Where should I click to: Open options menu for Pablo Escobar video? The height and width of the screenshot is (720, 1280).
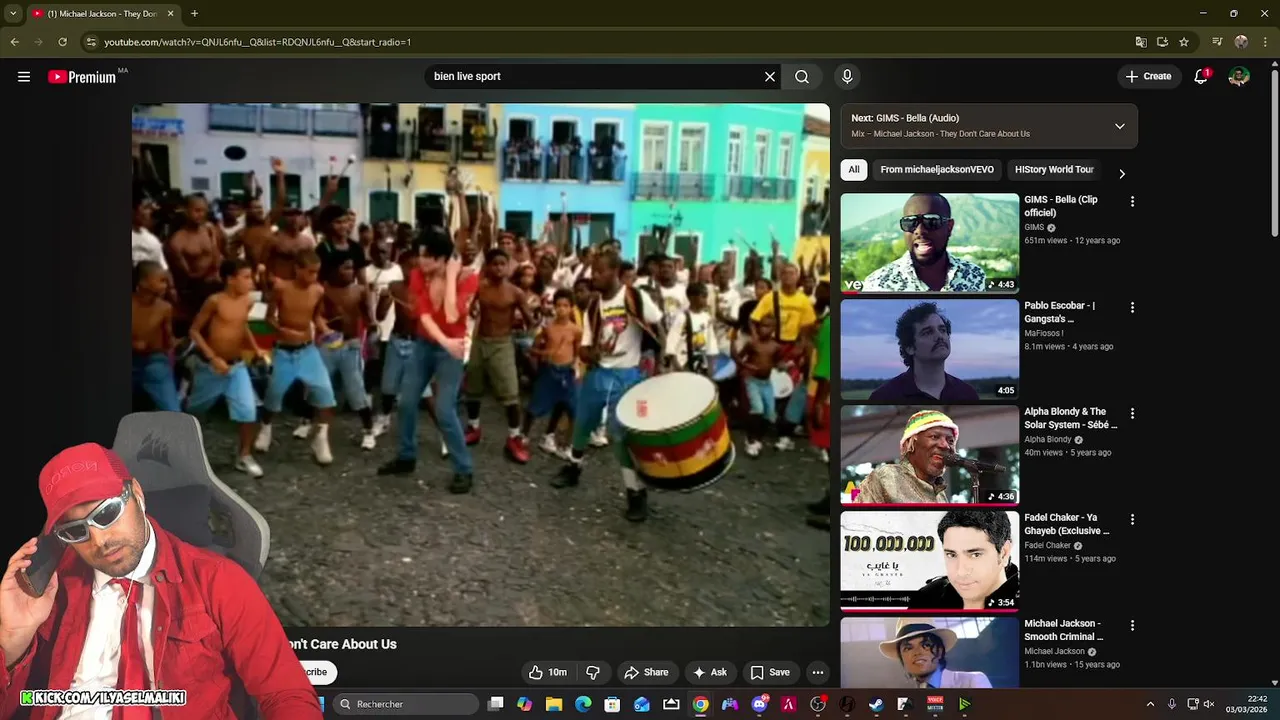pos(1132,308)
